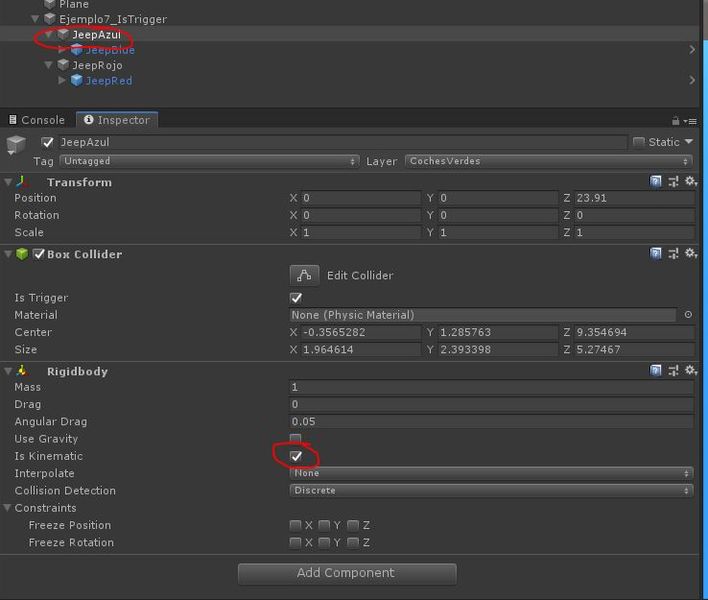Collapse JeepRojo in hierarchy
This screenshot has height=600, width=708.
pos(48,65)
